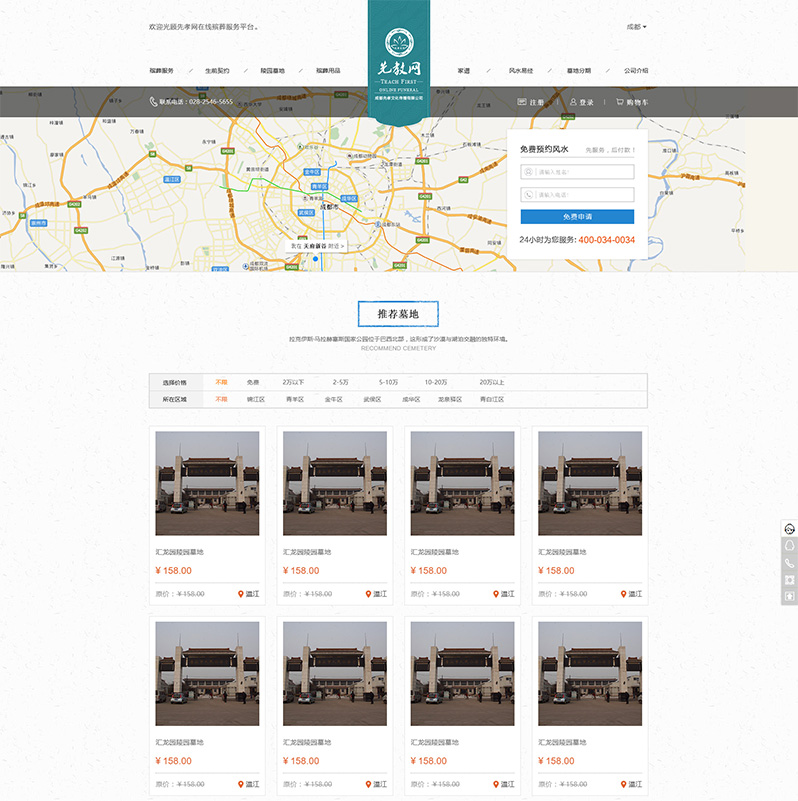798x801 pixels.
Task: Expand the 我在天府新谷附近 map location label
Action: [317, 245]
